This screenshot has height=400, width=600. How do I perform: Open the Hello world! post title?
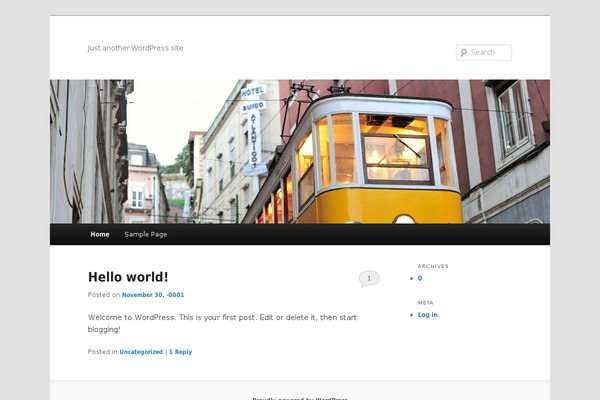(128, 277)
